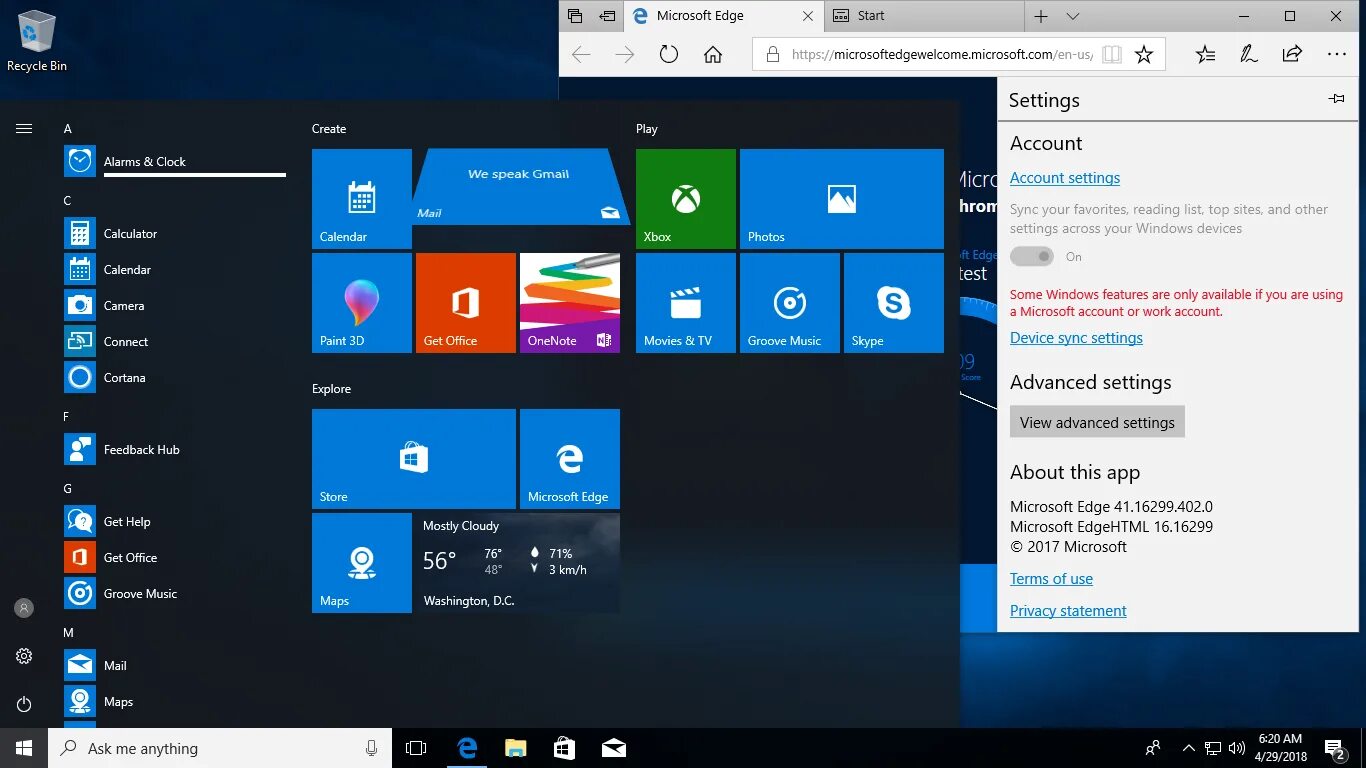Open the Calendar tile

click(x=362, y=199)
